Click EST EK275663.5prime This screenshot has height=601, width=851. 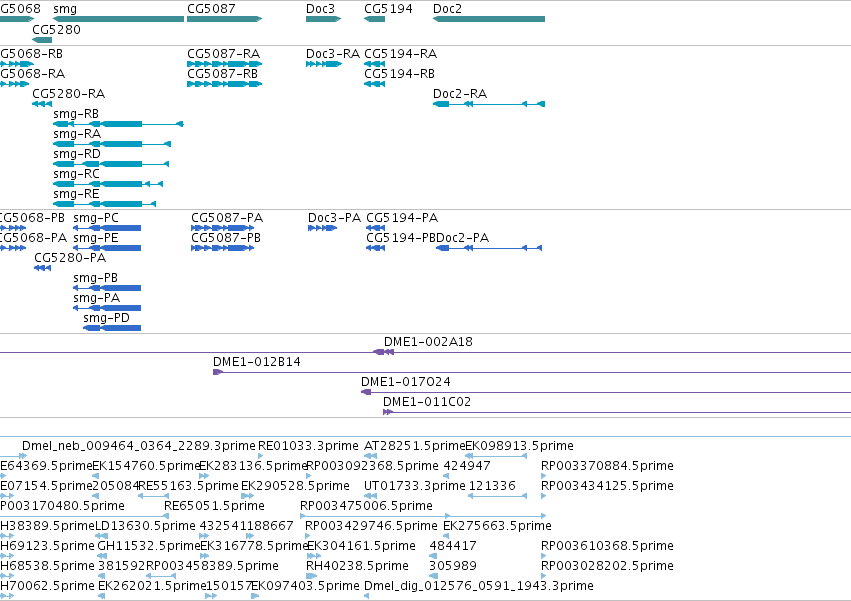tap(446, 536)
